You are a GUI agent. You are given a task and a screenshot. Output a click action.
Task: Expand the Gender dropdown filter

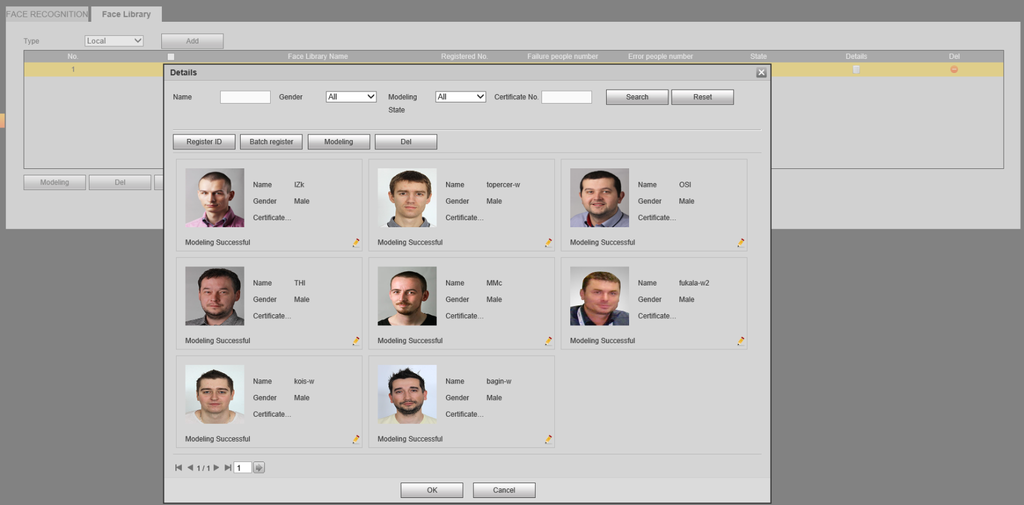click(351, 97)
